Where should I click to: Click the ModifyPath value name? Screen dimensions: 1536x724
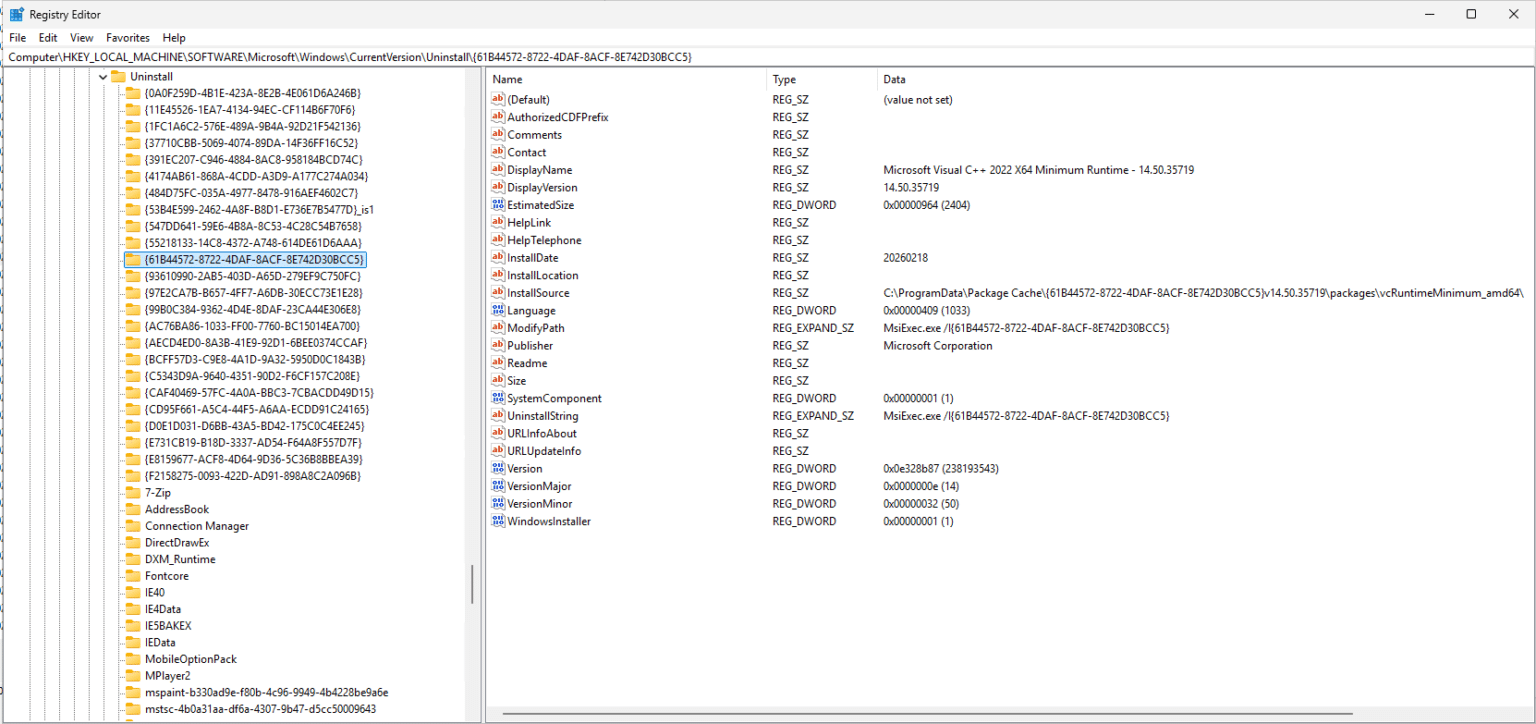coord(535,328)
